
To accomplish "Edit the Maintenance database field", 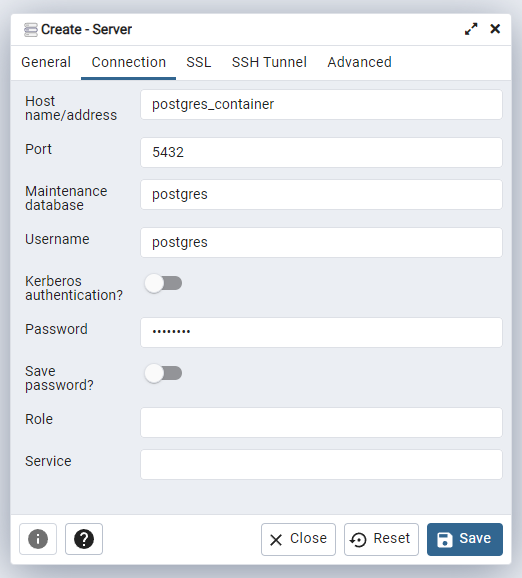I will click(321, 194).
